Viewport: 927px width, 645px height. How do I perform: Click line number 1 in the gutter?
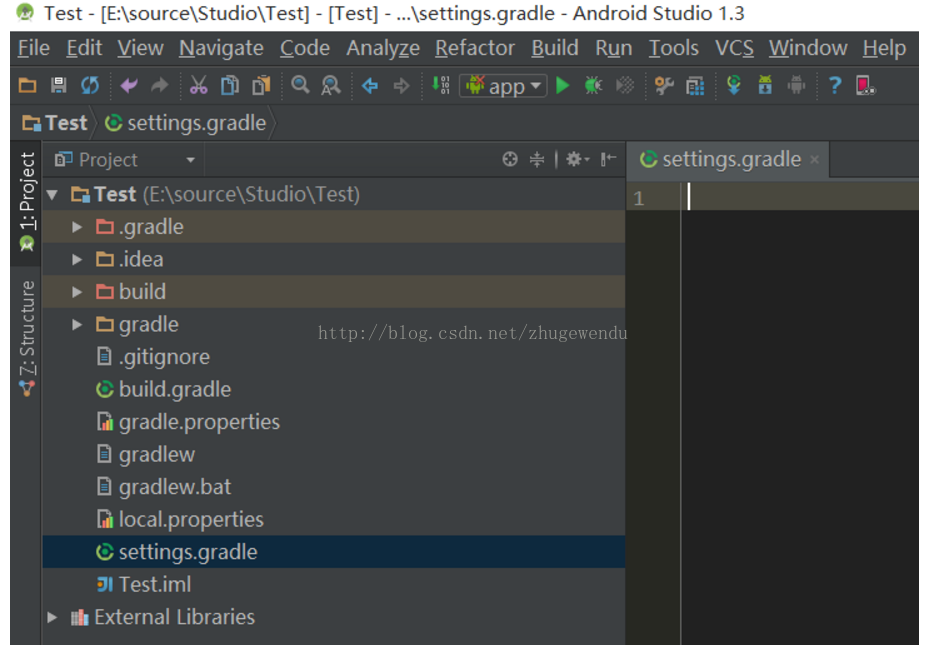point(638,198)
